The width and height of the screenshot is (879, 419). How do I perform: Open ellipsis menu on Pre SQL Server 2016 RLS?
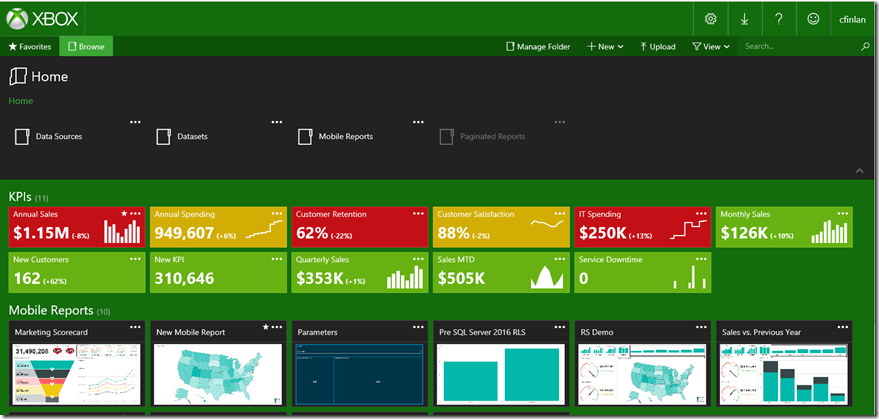(x=559, y=328)
